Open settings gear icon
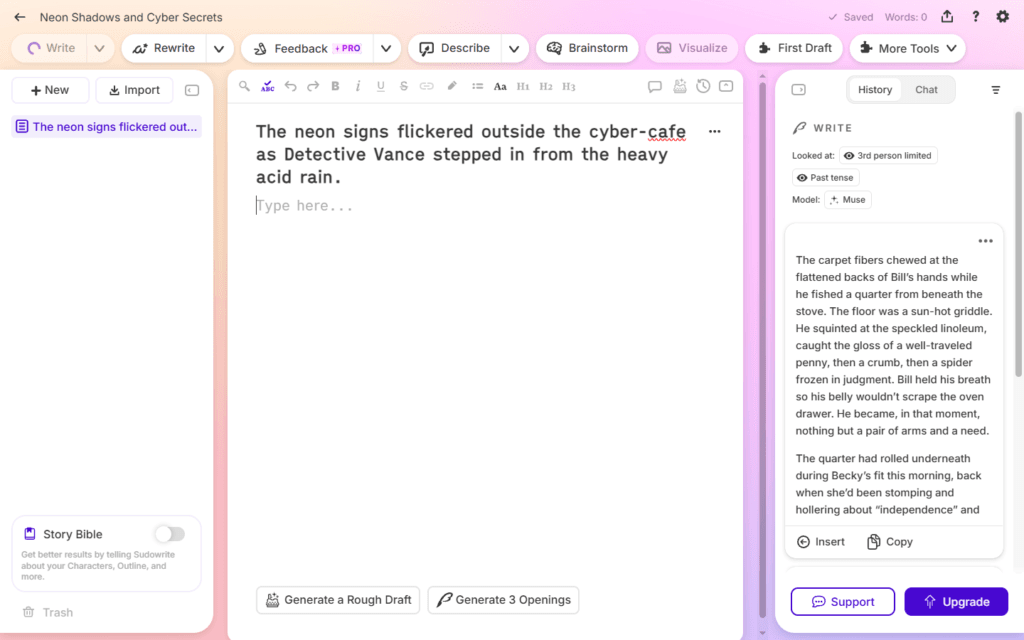This screenshot has height=640, width=1024. pos(1002,16)
